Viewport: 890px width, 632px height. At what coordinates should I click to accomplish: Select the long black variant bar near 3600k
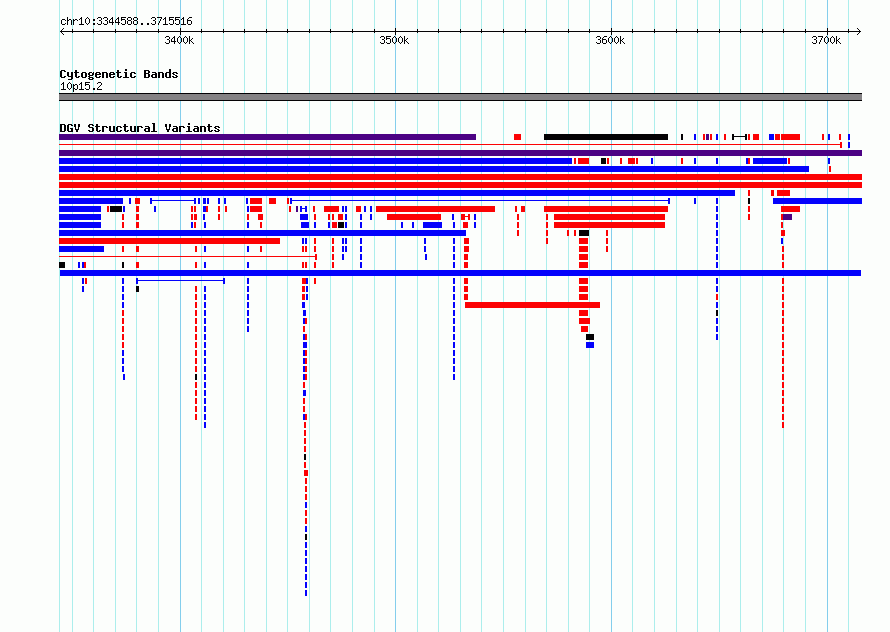tap(606, 137)
